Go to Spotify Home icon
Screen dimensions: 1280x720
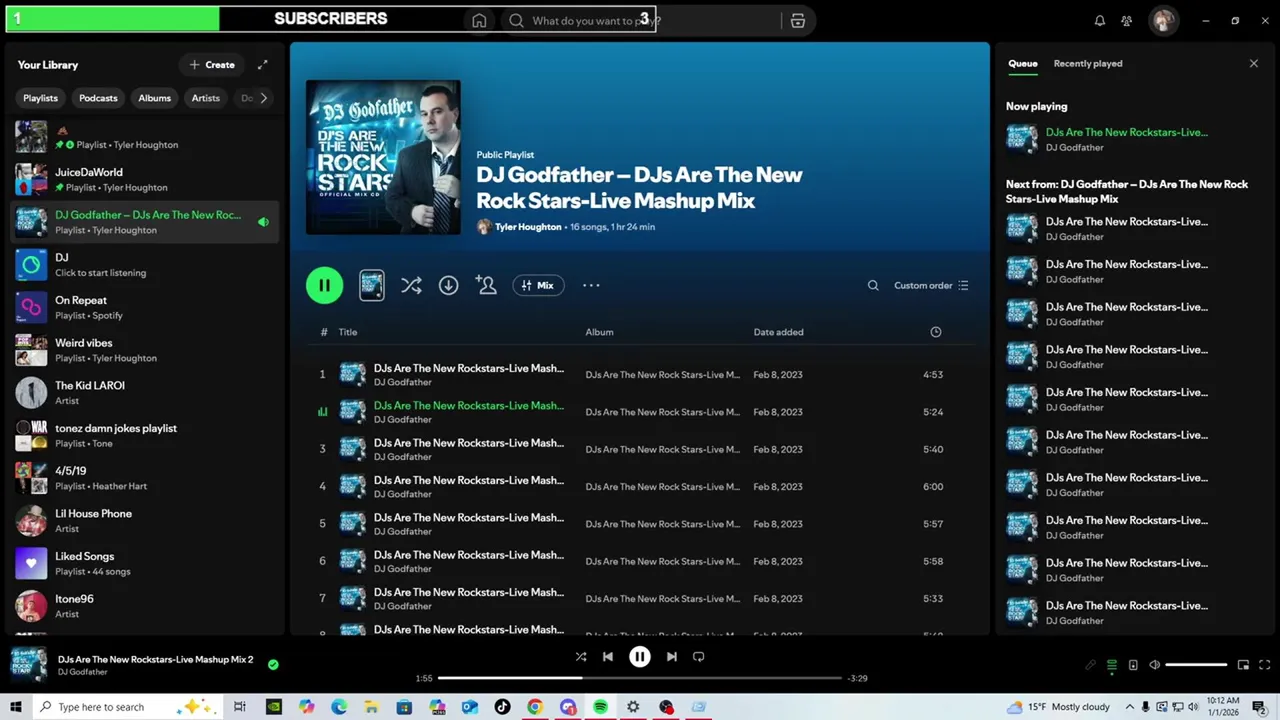[x=479, y=21]
